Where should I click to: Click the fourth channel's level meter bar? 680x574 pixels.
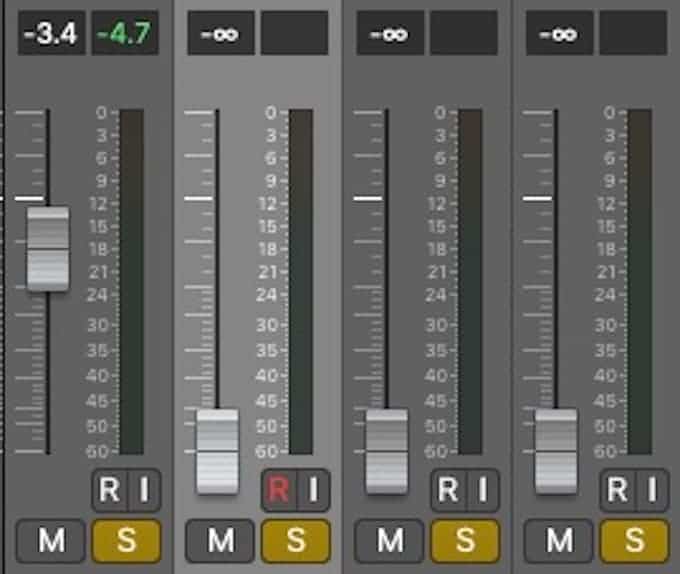(x=640, y=282)
